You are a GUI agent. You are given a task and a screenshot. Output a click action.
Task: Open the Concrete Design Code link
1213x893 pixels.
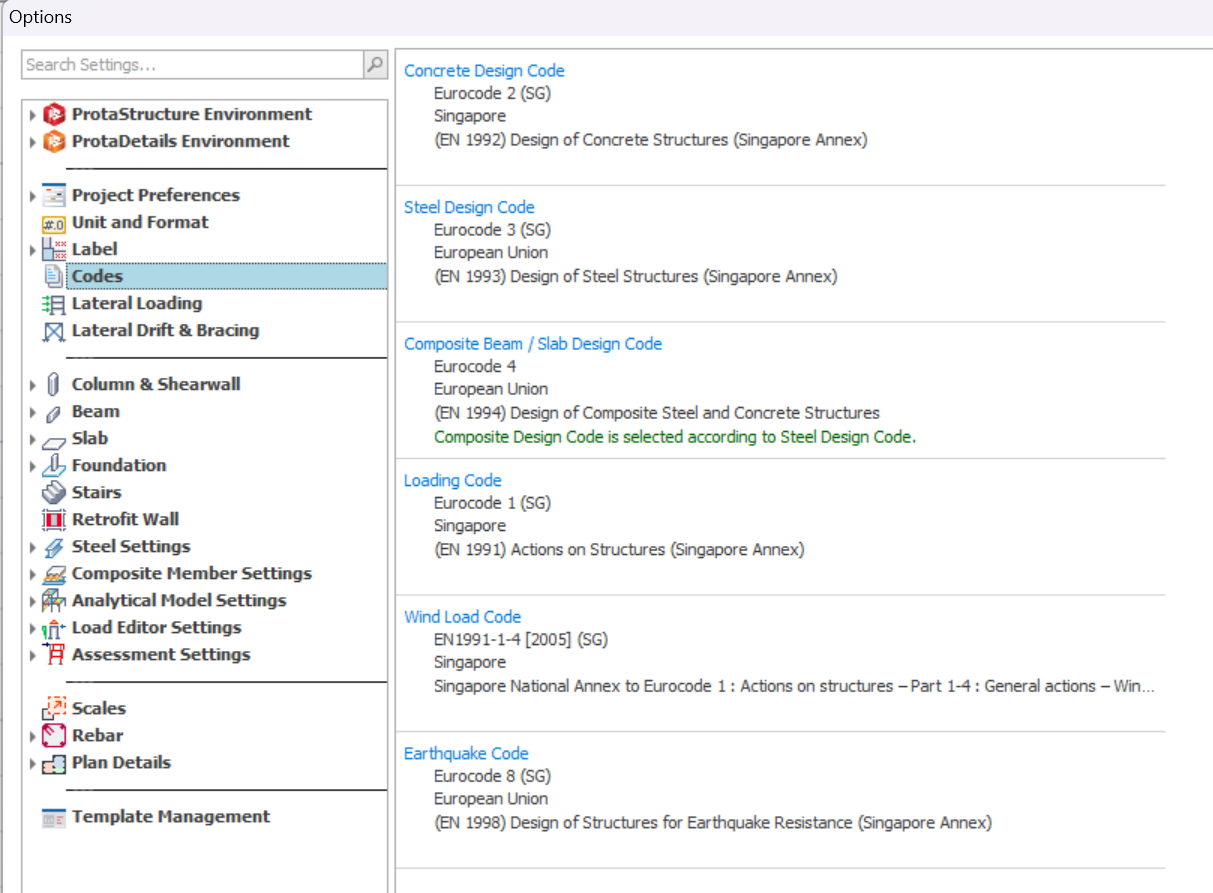click(x=484, y=71)
